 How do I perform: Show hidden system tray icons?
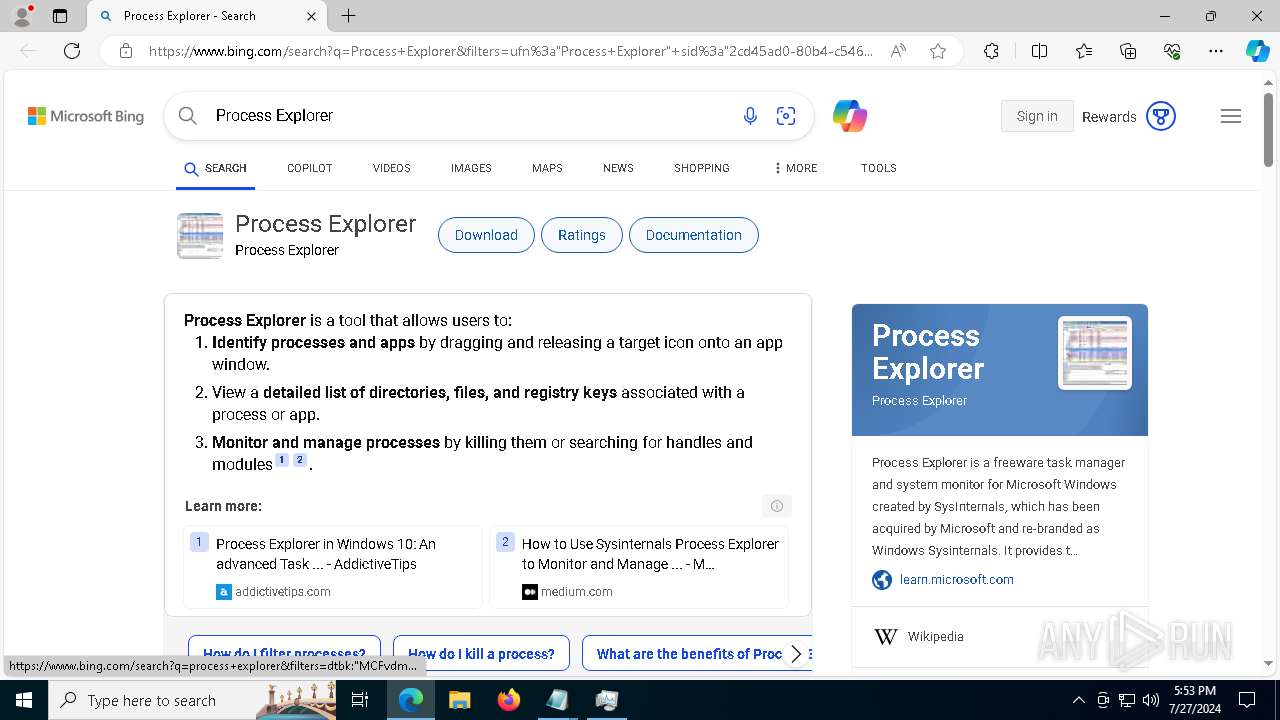1078,700
